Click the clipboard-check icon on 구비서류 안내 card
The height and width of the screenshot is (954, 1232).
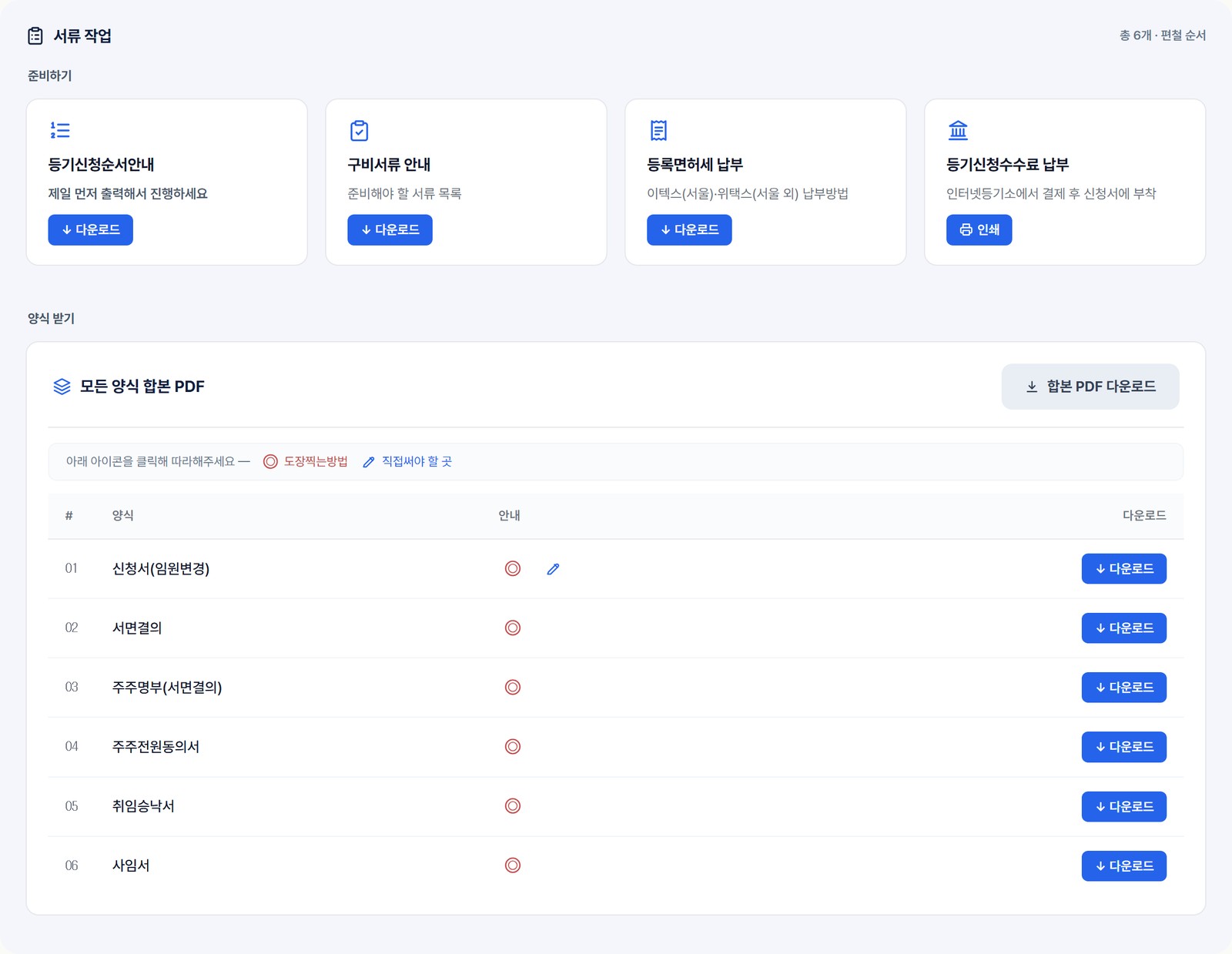pyautogui.click(x=359, y=131)
